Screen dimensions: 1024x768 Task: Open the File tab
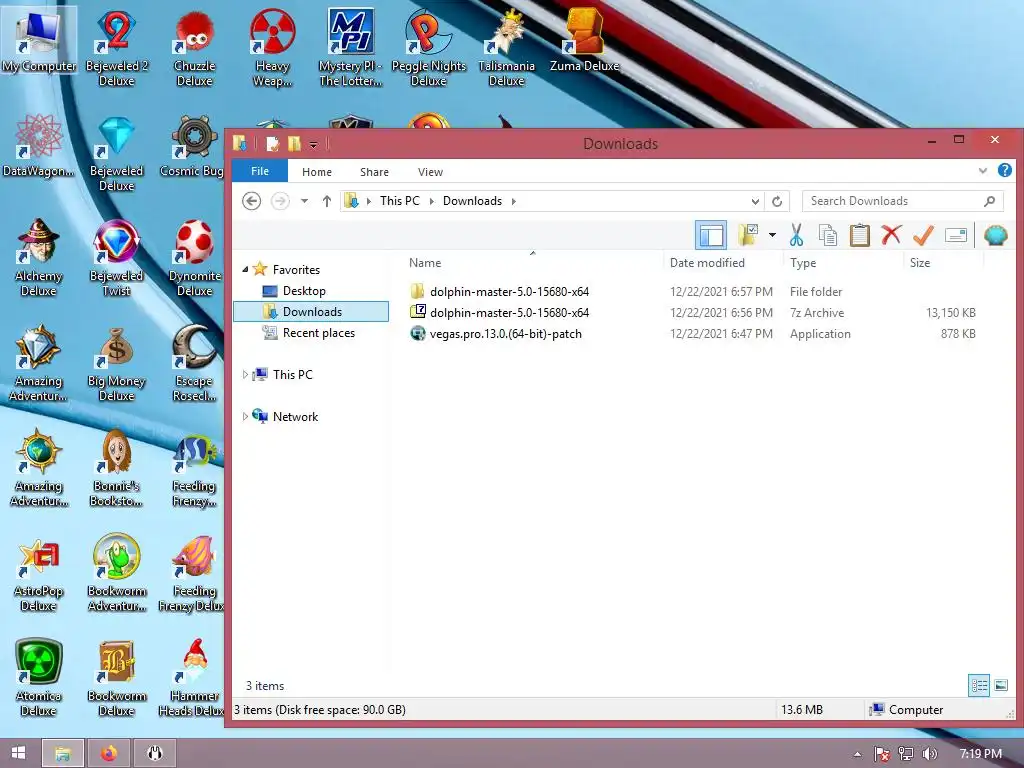(x=260, y=171)
